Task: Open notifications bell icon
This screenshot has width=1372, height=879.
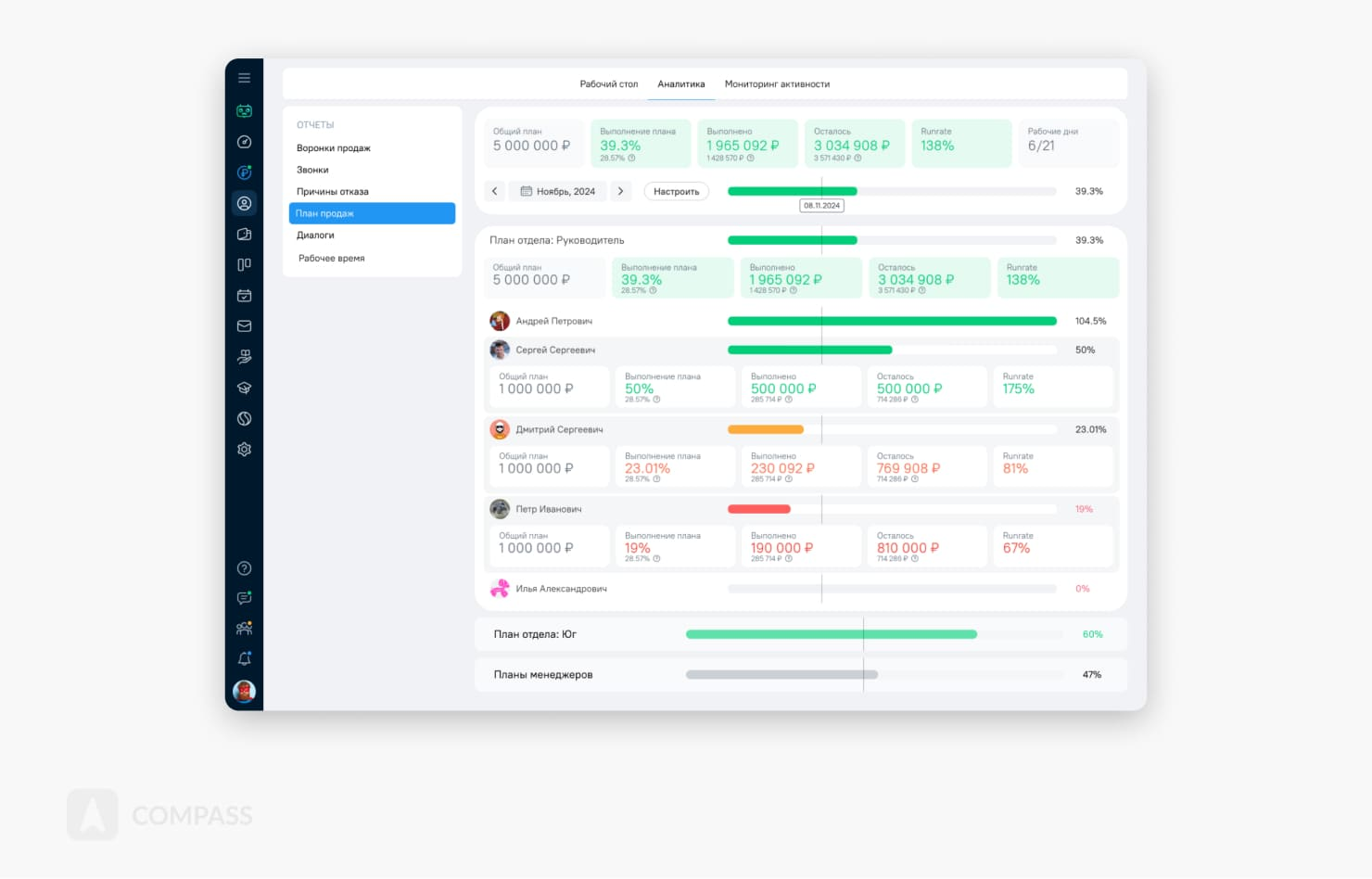Action: click(244, 659)
